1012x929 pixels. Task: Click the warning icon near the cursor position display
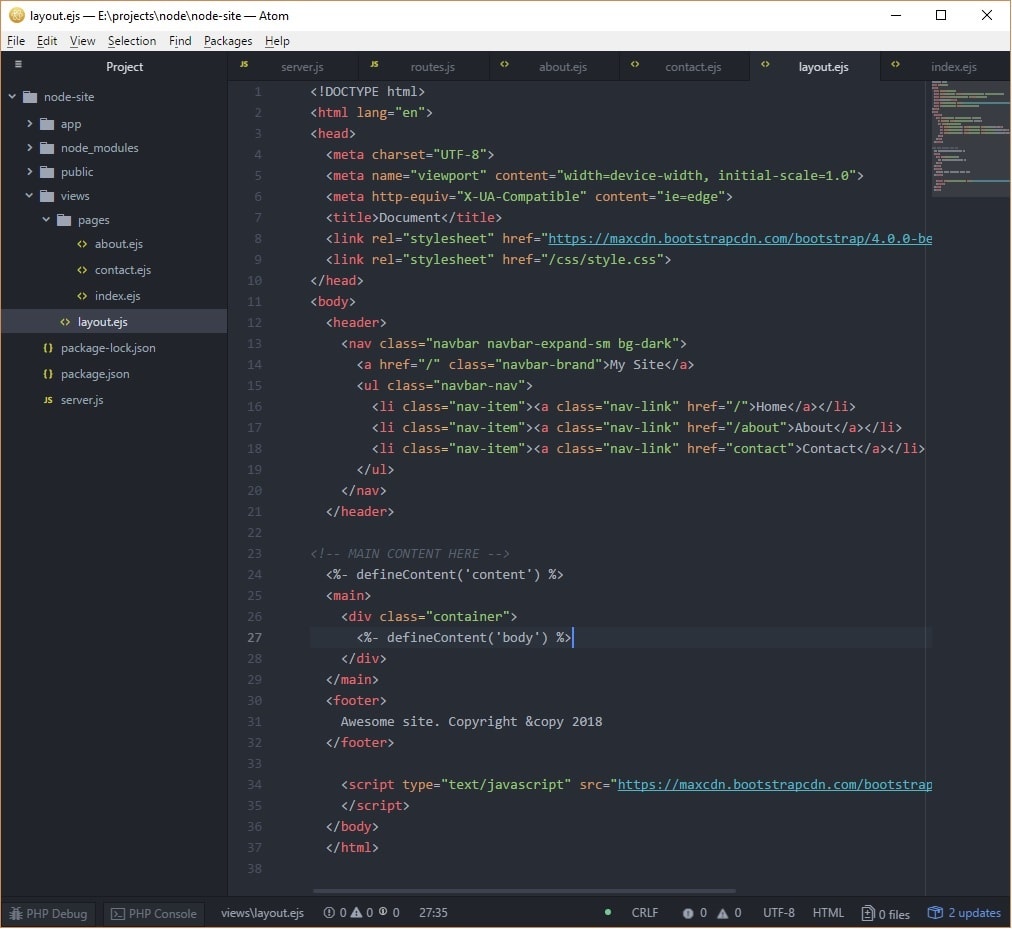(355, 911)
